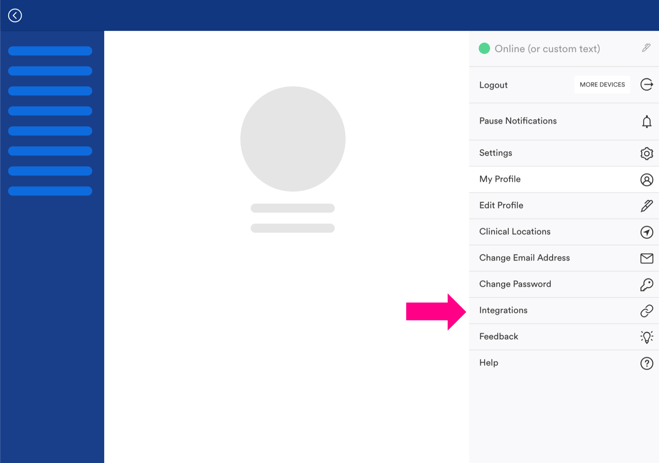Click the back arrow circle icon
The width and height of the screenshot is (659, 463).
15,16
